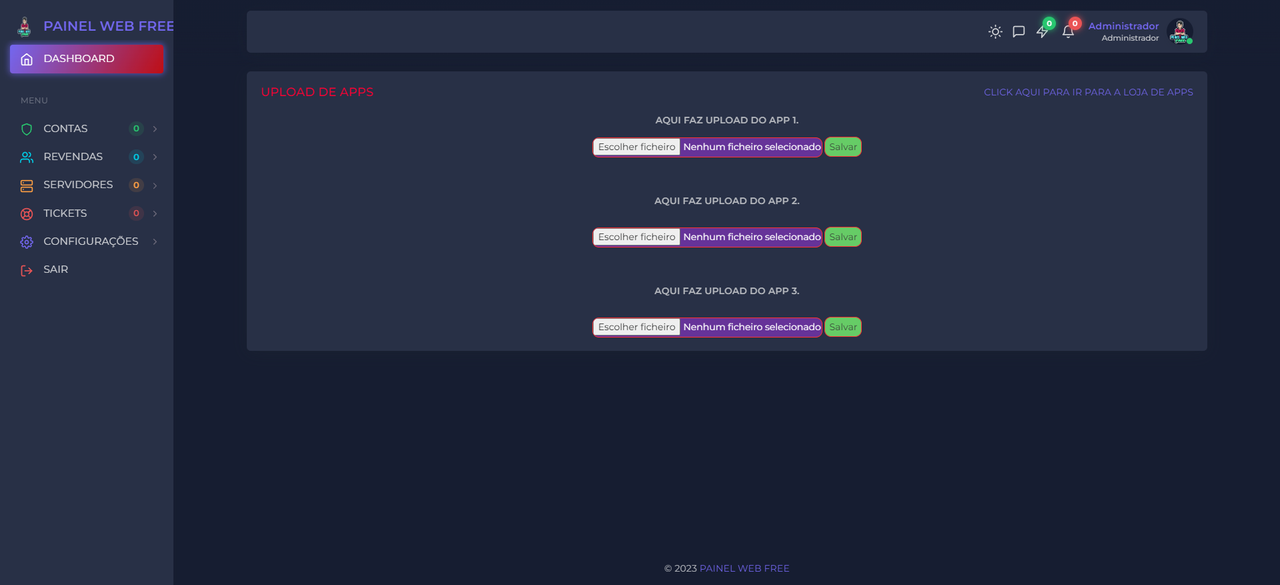Screen dimensions: 1280x585
Task: Toggle light theme with sun icon
Action: (995, 32)
